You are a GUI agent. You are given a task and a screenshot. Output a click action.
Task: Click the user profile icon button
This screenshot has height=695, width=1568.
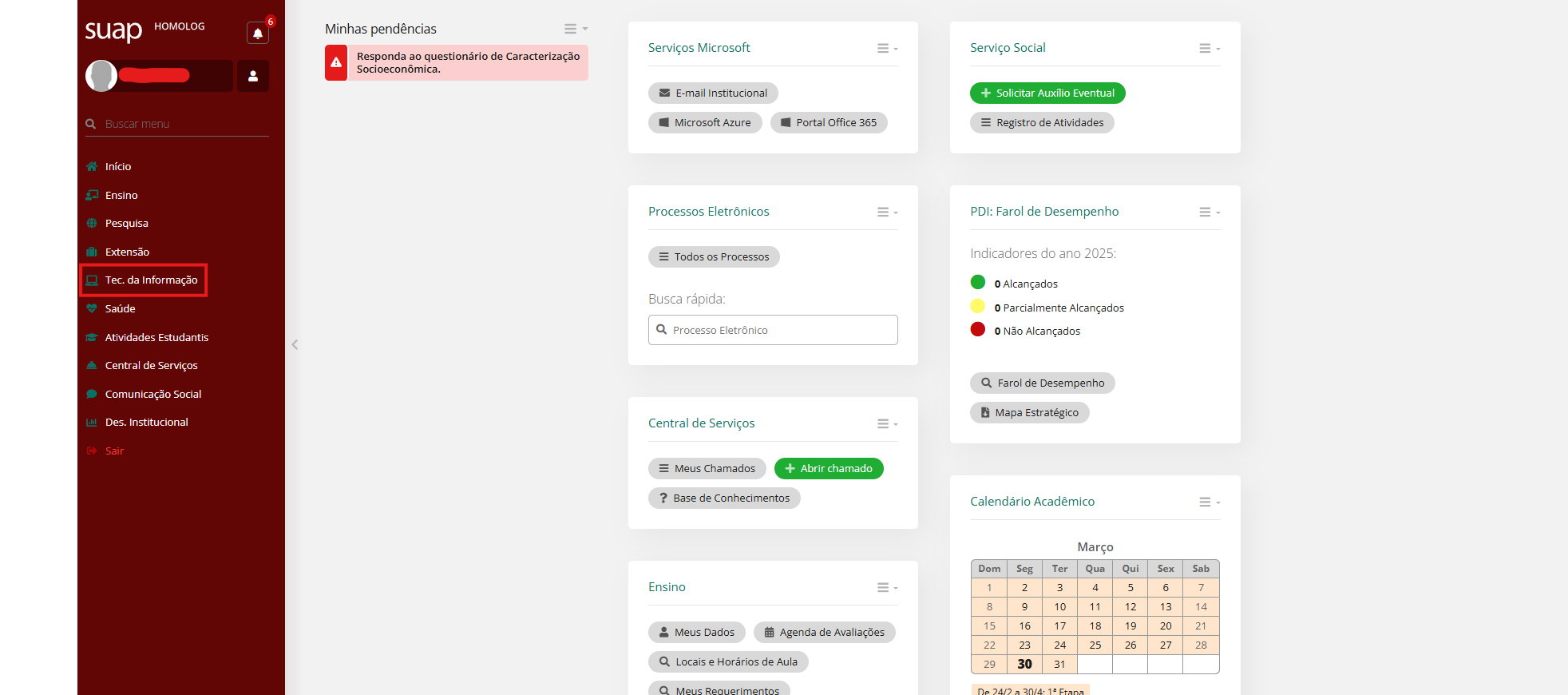[253, 76]
